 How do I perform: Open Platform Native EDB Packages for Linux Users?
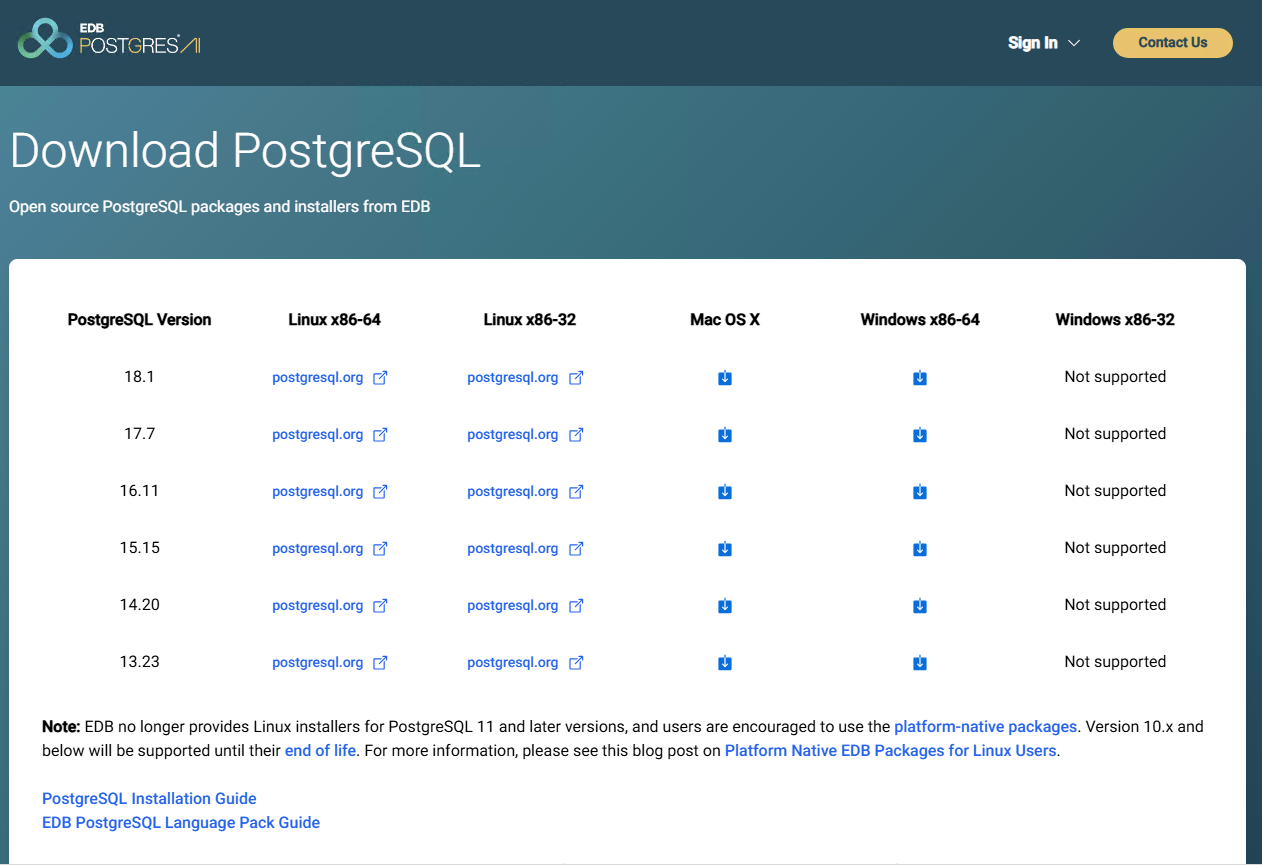pos(890,751)
